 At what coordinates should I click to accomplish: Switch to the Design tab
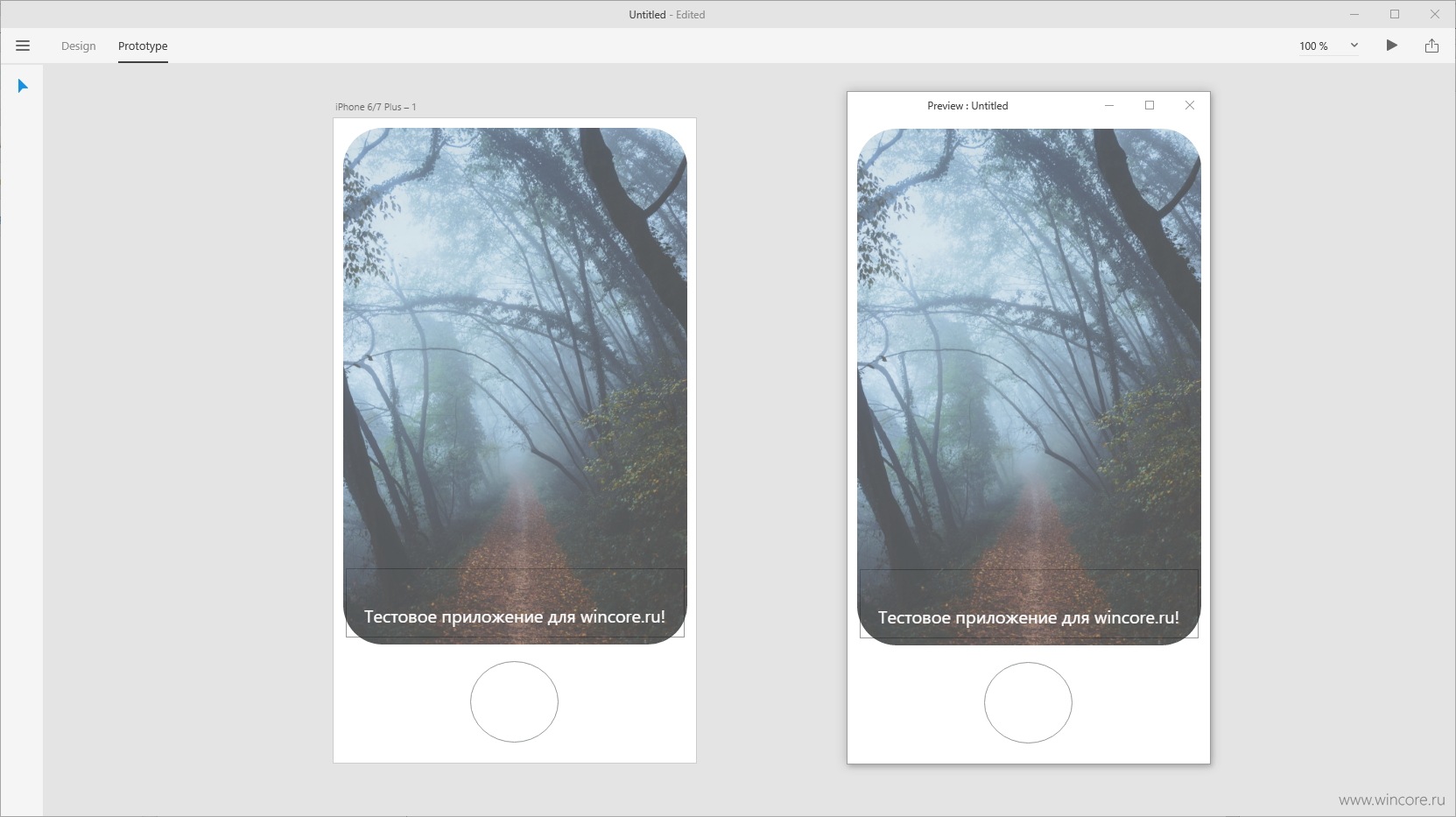tap(78, 46)
